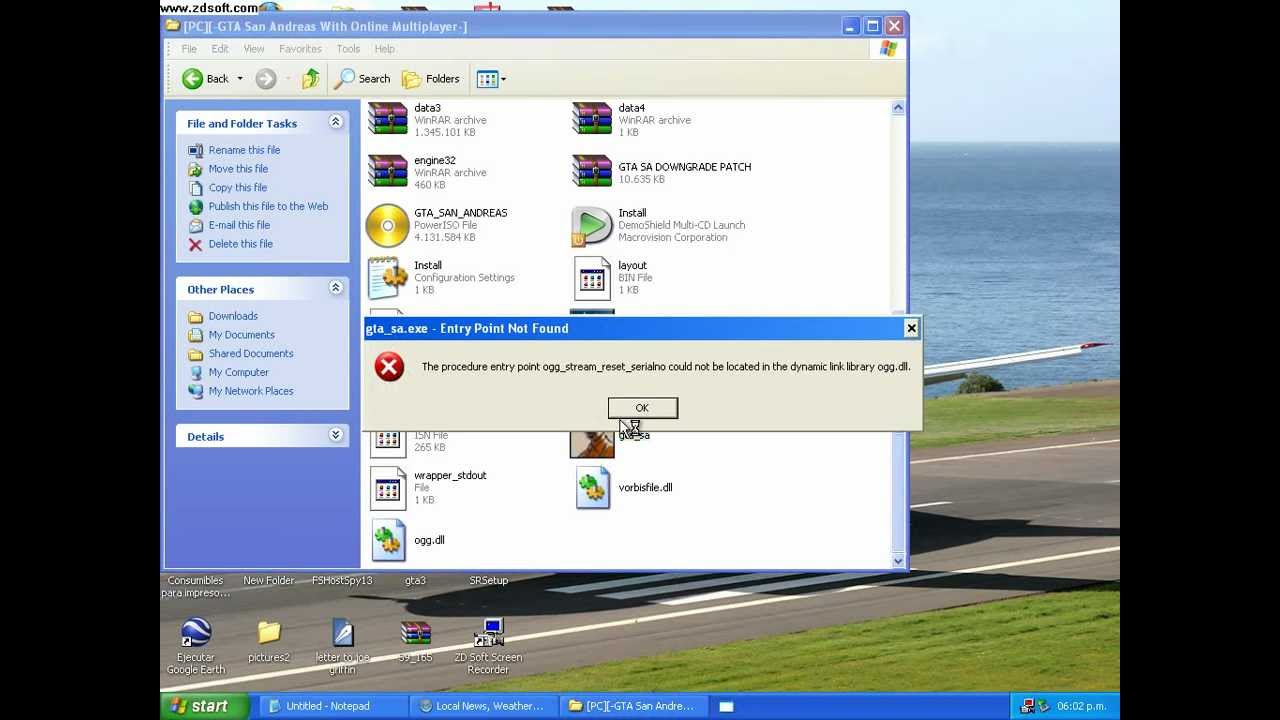
Task: Click OK in the error dialog
Action: [x=642, y=408]
